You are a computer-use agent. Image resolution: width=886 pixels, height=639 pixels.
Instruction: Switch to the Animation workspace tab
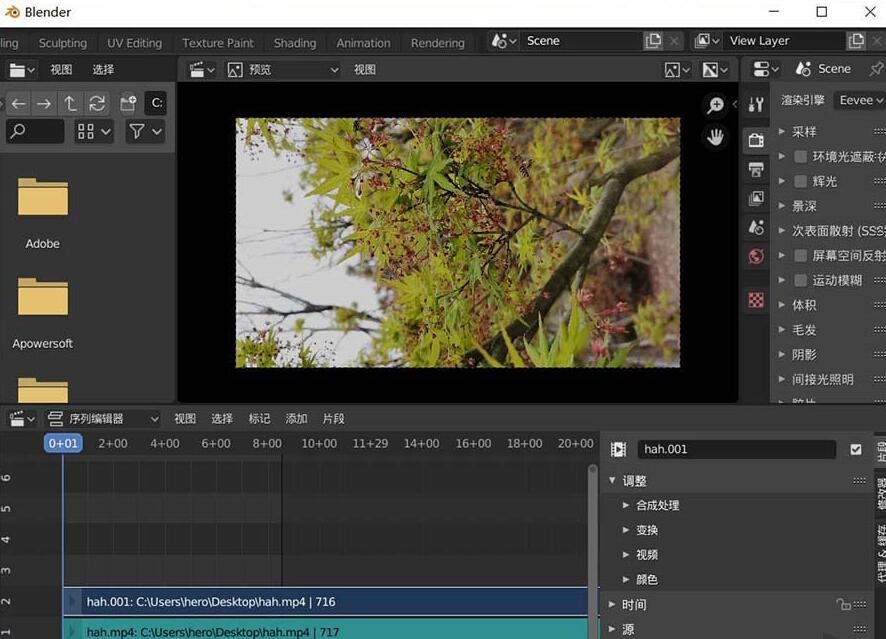tap(363, 42)
